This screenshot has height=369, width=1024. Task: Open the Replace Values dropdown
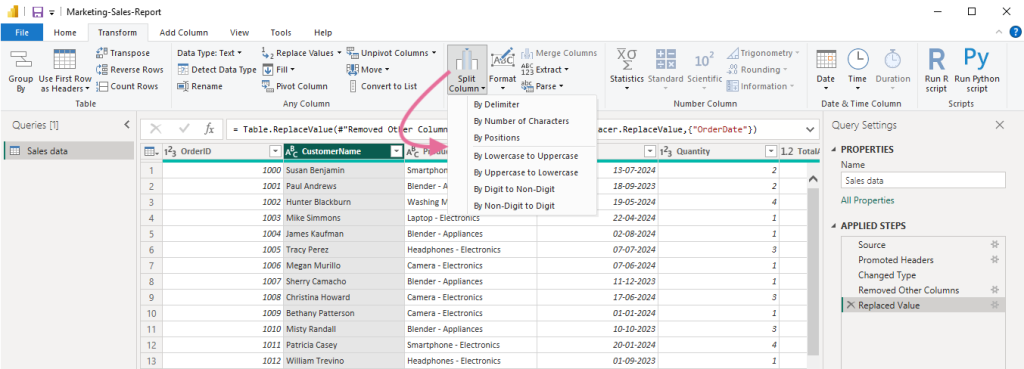301,53
